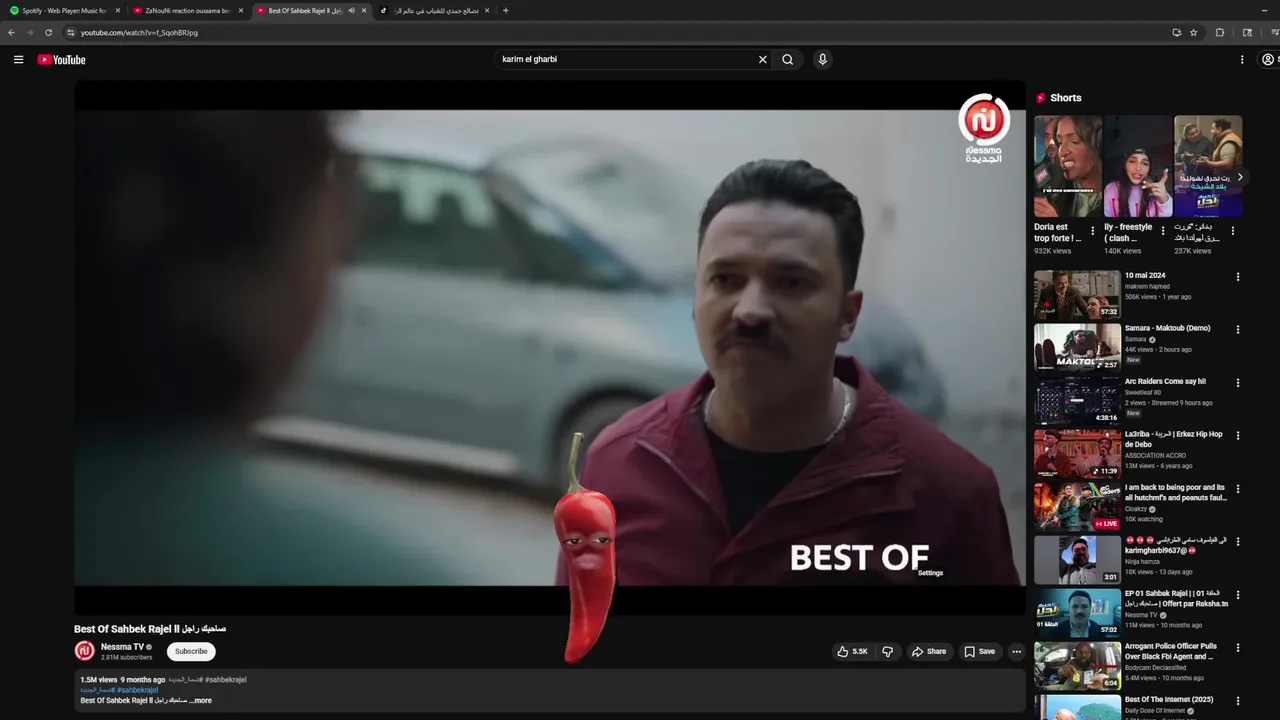This screenshot has width=1280, height=720.
Task: Open options for 'Arrogant Police Officer' video
Action: pyautogui.click(x=1238, y=648)
